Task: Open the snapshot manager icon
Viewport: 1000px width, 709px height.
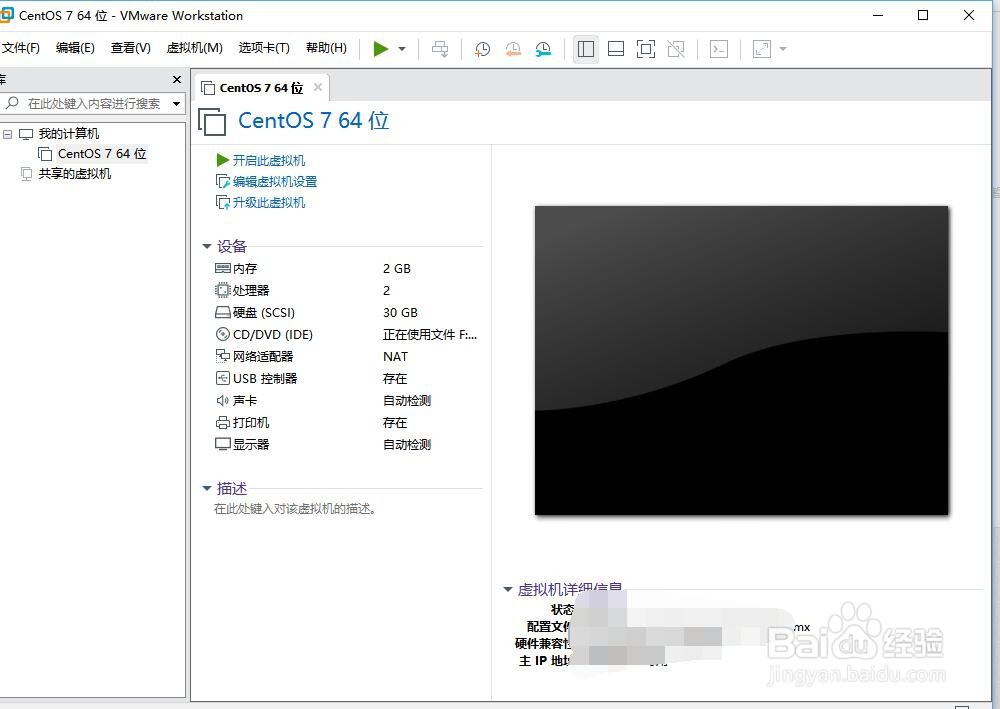Action: [544, 48]
